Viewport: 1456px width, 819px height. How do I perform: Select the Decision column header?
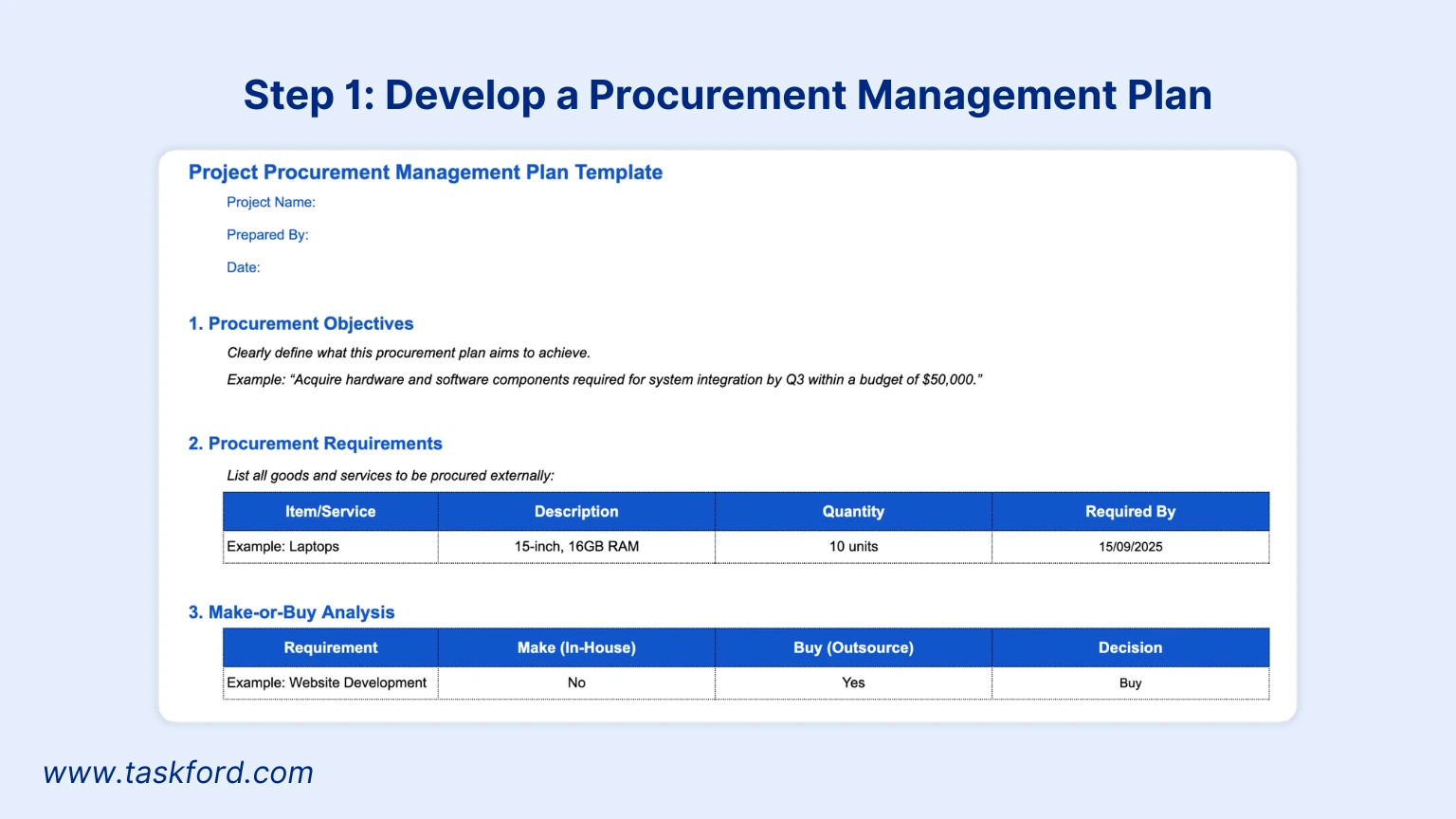1130,647
